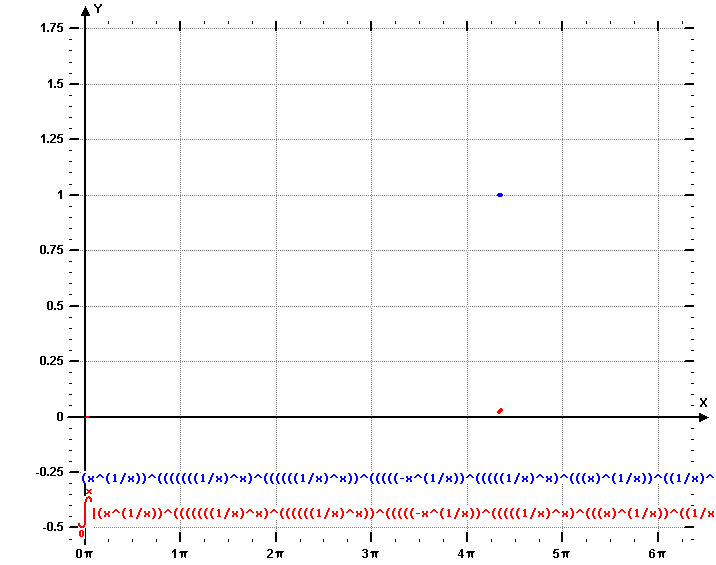Click the red integral symbol

87,512
